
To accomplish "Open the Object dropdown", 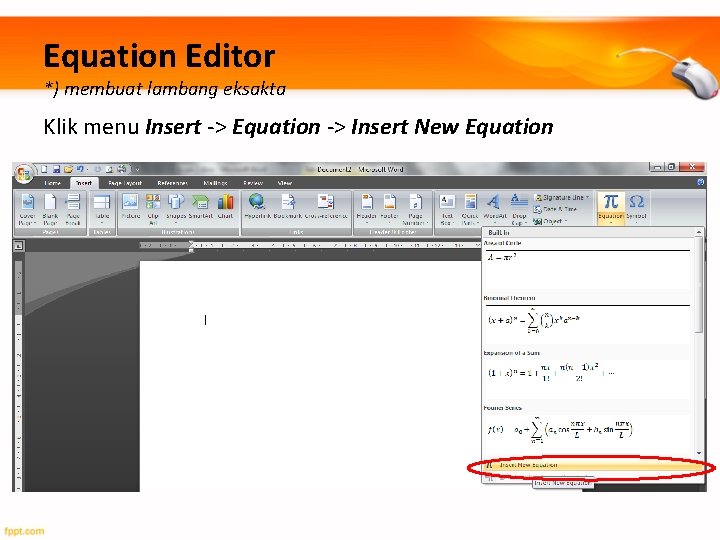I will [x=550, y=221].
